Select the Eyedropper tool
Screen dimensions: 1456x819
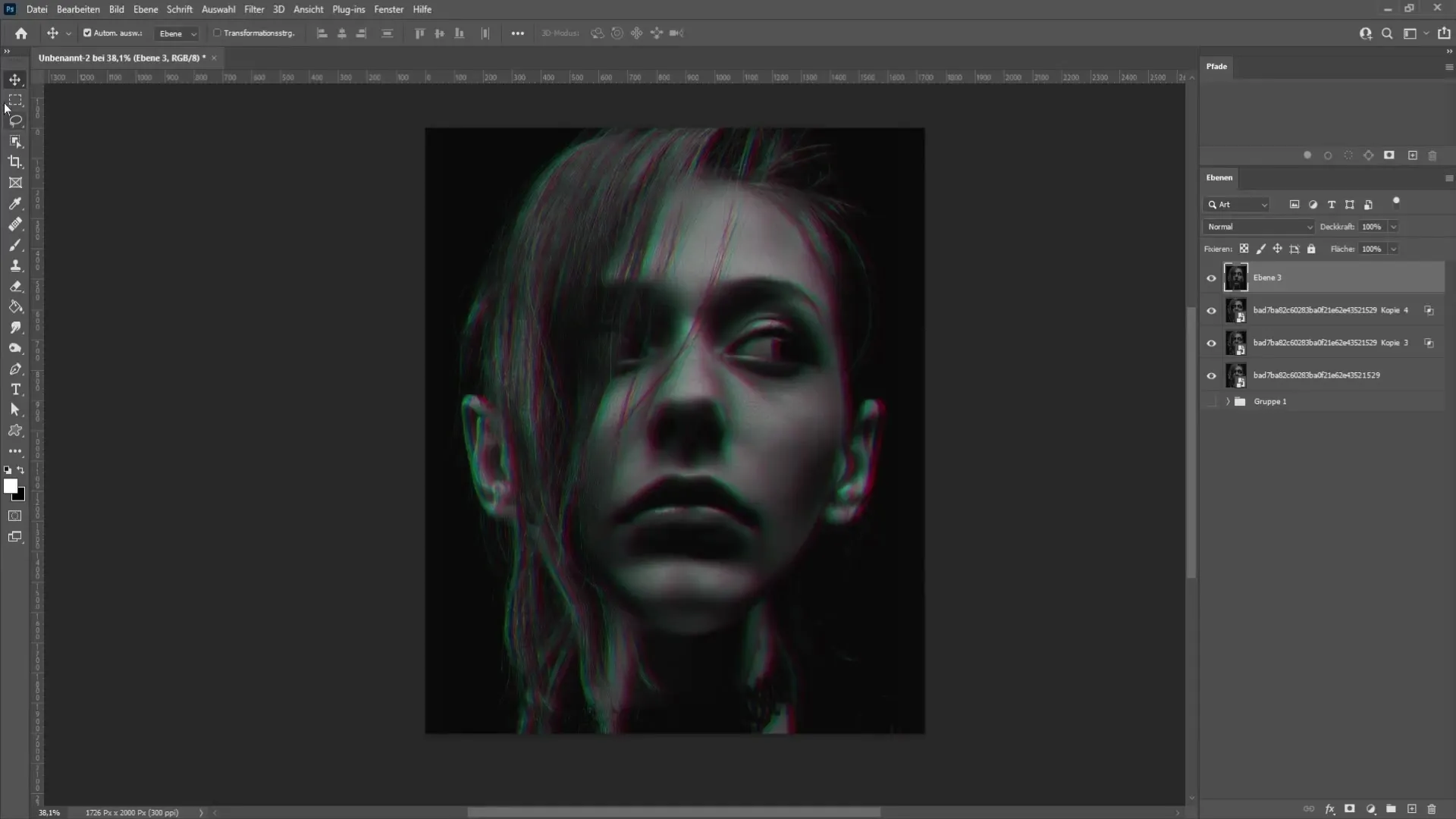point(15,204)
